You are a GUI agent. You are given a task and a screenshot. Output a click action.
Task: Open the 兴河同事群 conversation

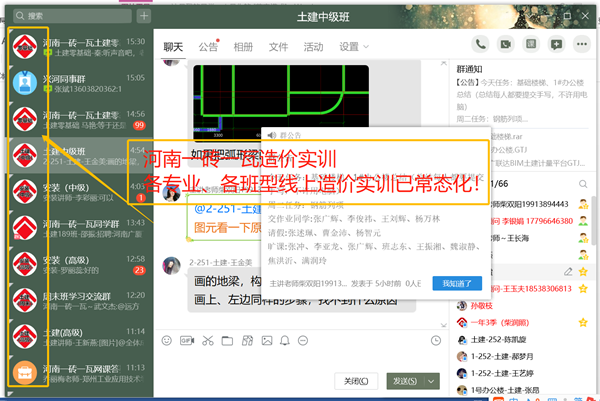(79, 83)
